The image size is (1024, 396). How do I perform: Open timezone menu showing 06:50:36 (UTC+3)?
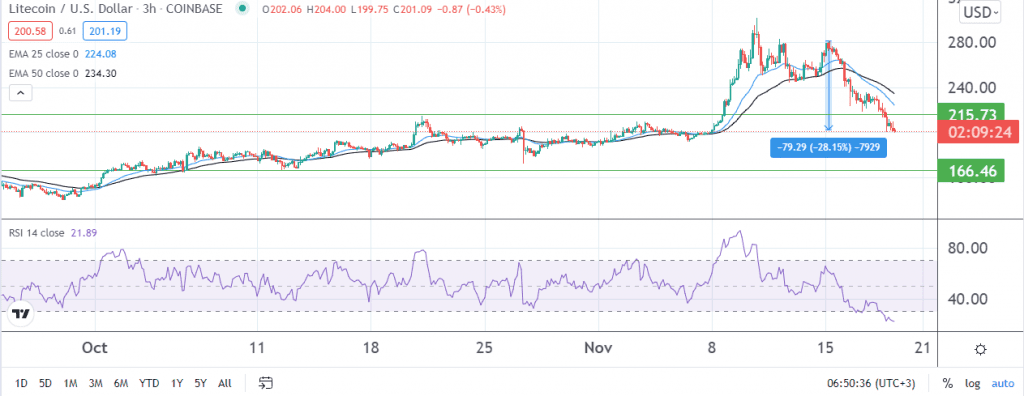(870, 383)
